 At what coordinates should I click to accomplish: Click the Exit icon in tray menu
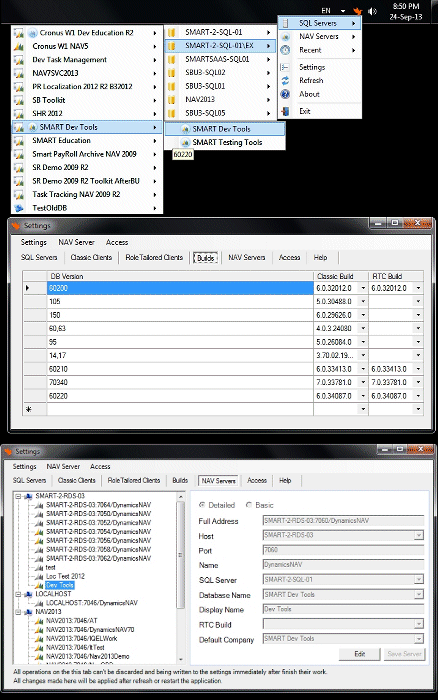click(285, 111)
